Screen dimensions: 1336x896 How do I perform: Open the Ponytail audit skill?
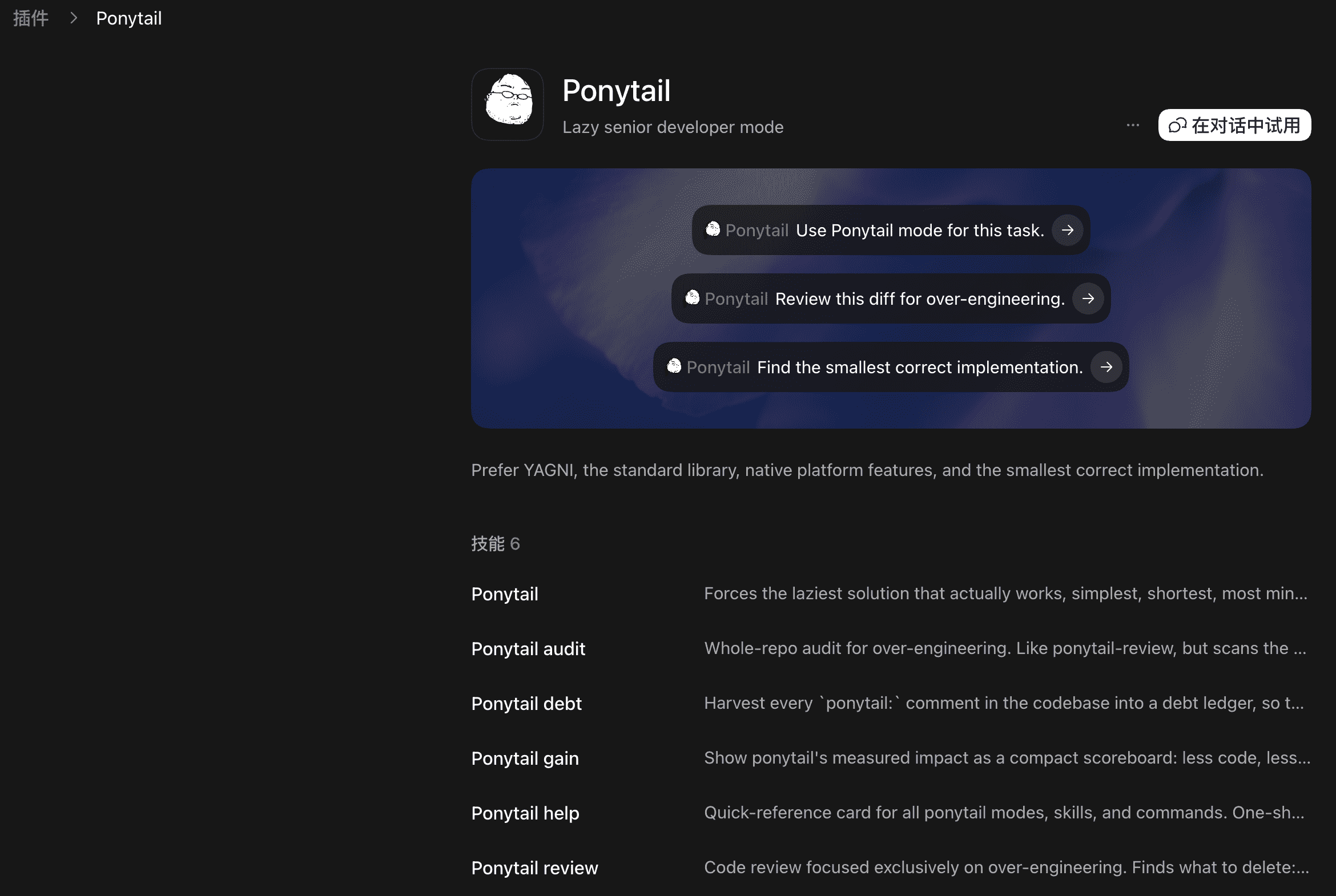click(891, 649)
